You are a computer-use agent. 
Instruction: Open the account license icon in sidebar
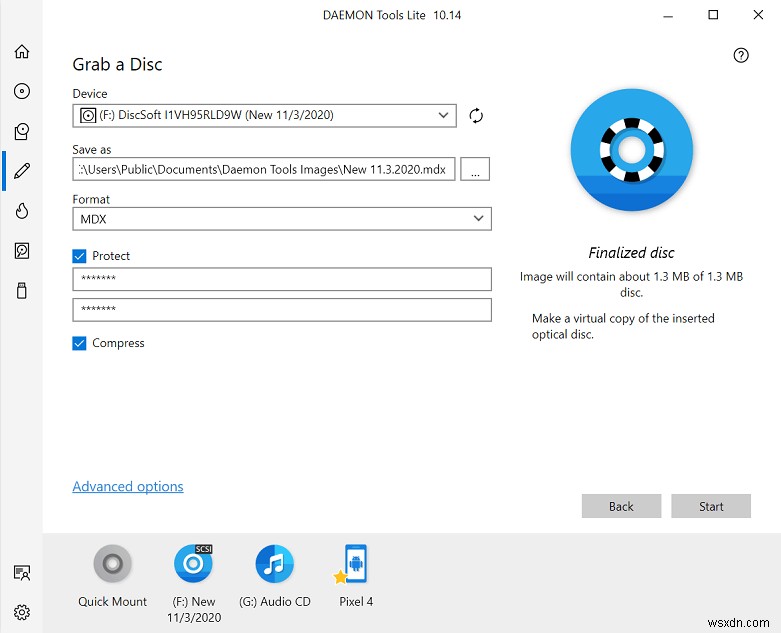pyautogui.click(x=22, y=573)
